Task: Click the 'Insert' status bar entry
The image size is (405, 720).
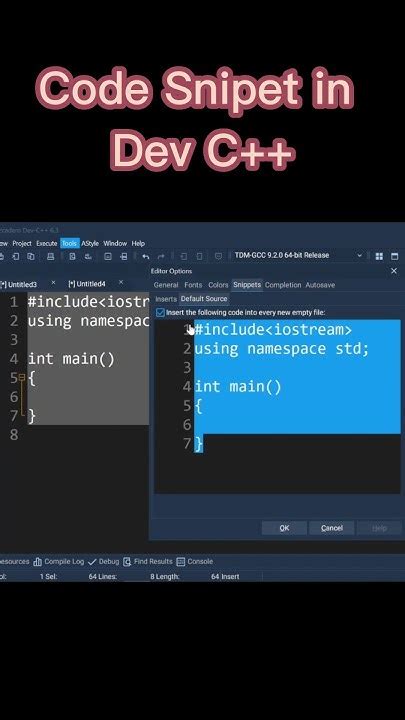Action: click(x=230, y=576)
